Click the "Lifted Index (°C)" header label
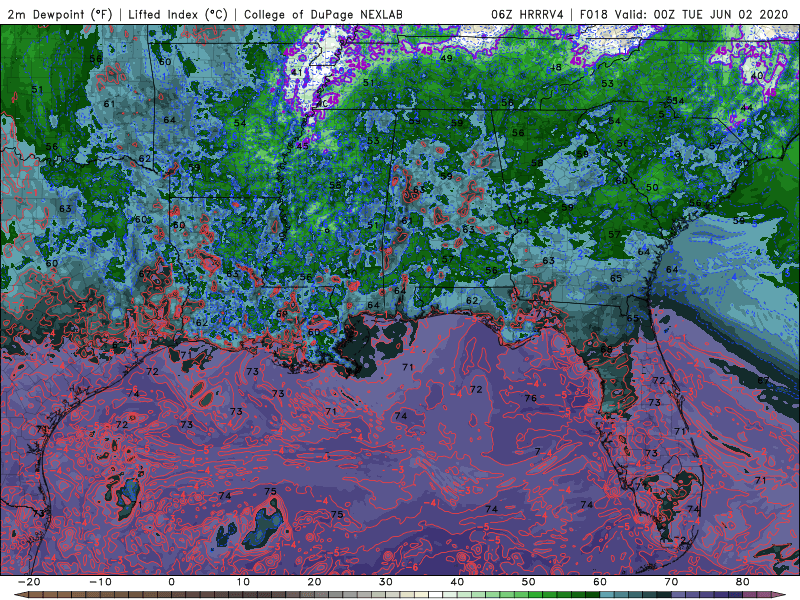The image size is (800, 600). [178, 15]
